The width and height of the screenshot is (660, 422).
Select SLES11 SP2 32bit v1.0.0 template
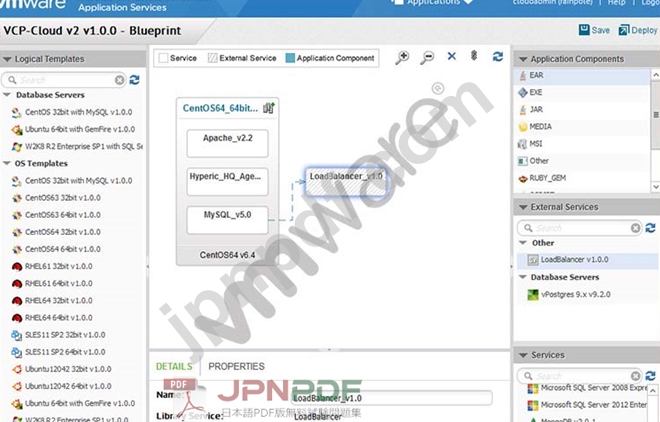click(x=59, y=335)
